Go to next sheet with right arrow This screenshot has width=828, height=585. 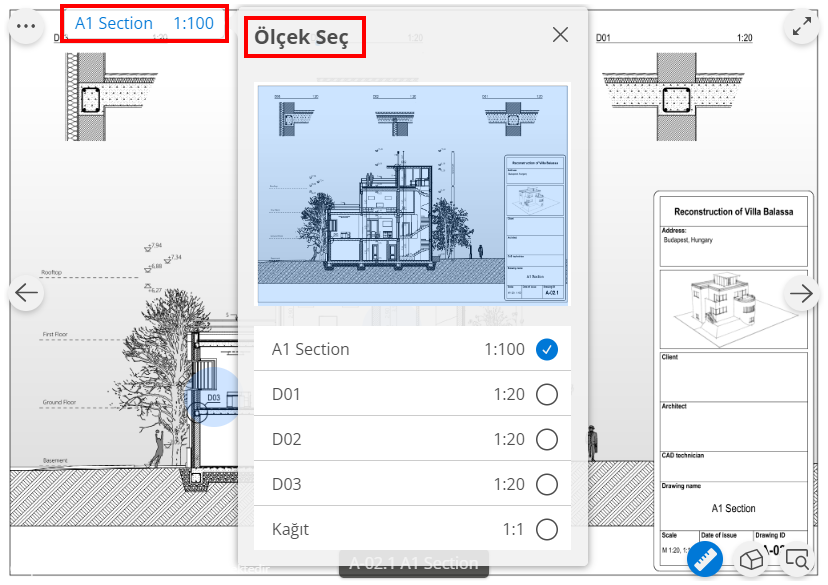pyautogui.click(x=802, y=293)
